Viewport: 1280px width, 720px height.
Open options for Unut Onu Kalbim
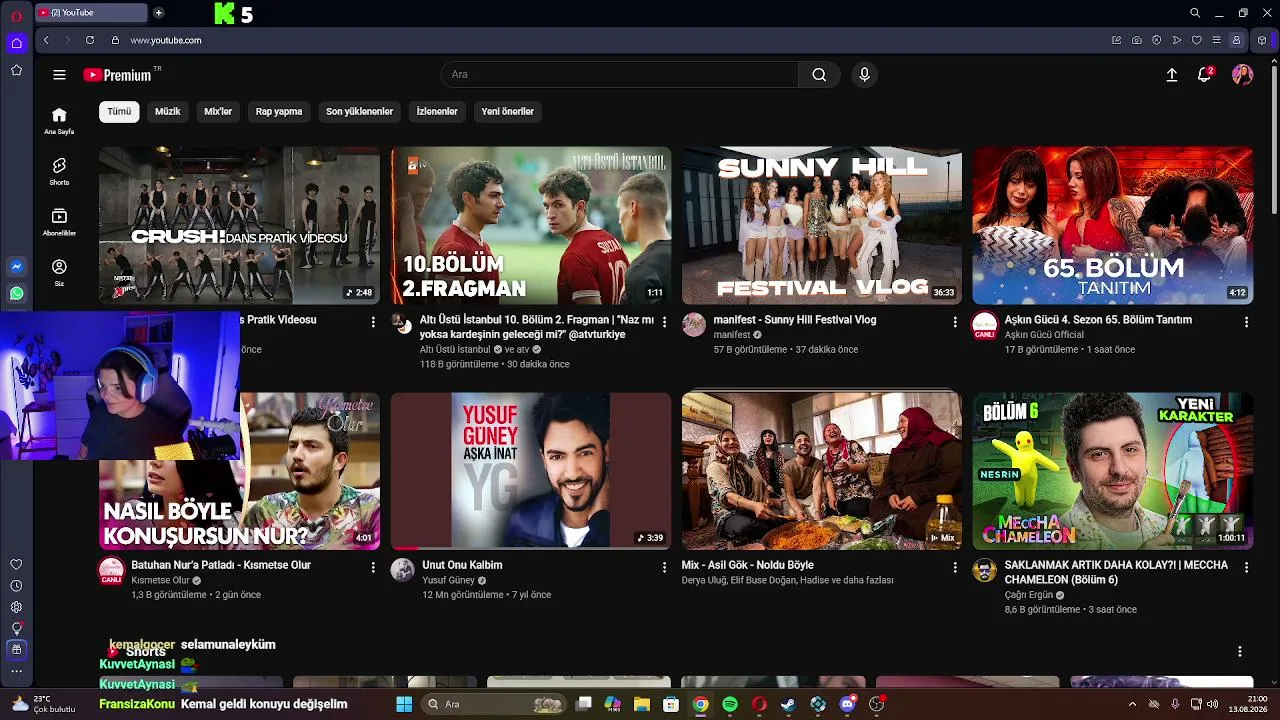tap(664, 568)
